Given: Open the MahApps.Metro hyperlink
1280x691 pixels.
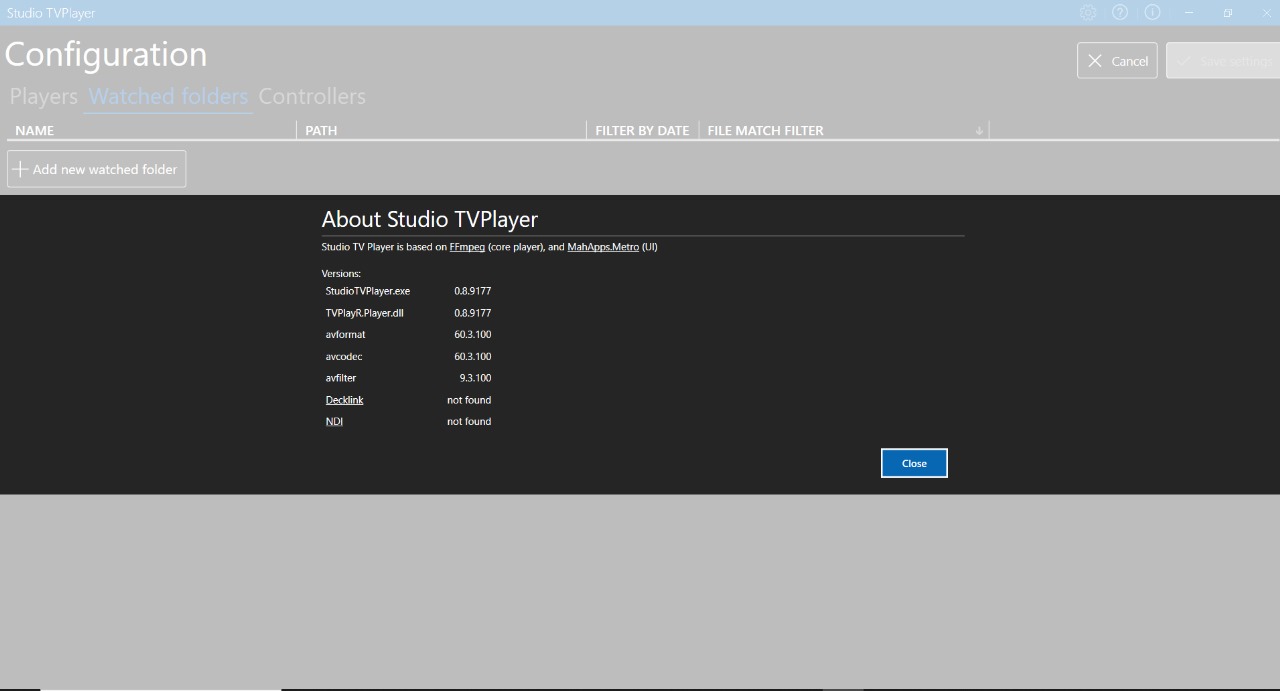Looking at the screenshot, I should pyautogui.click(x=602, y=247).
